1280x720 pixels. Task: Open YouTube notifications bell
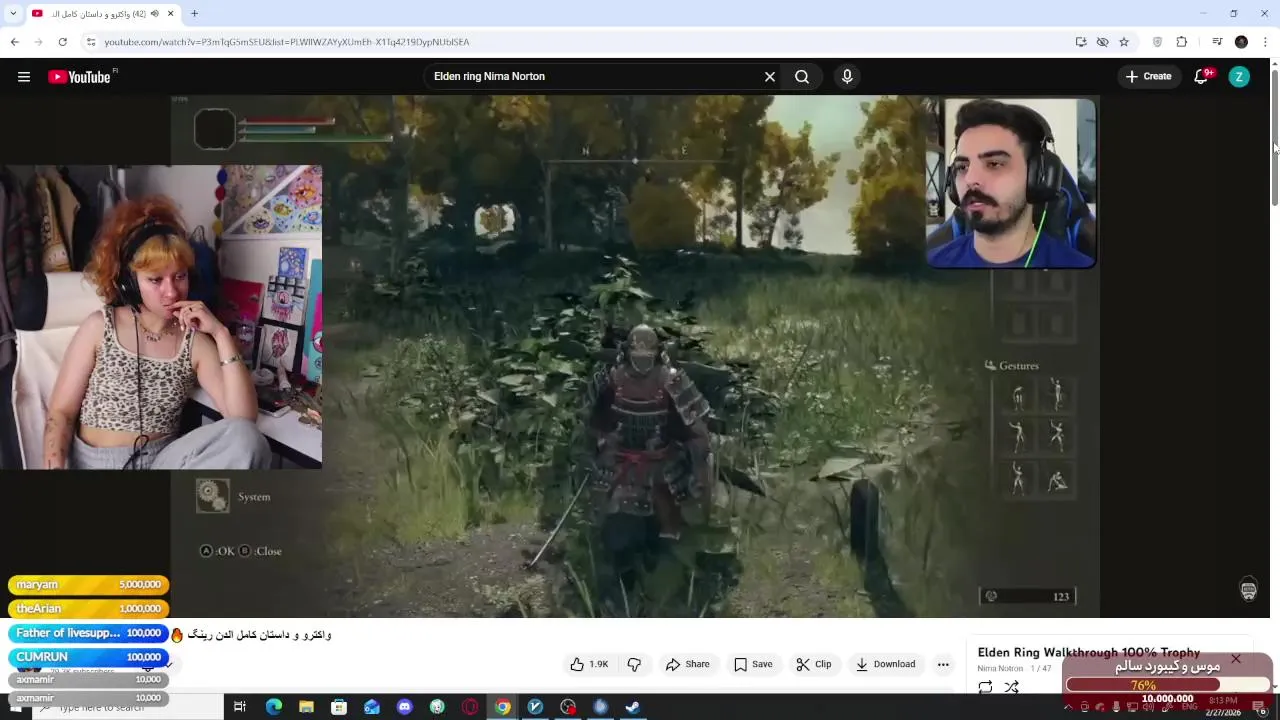[x=1202, y=77]
